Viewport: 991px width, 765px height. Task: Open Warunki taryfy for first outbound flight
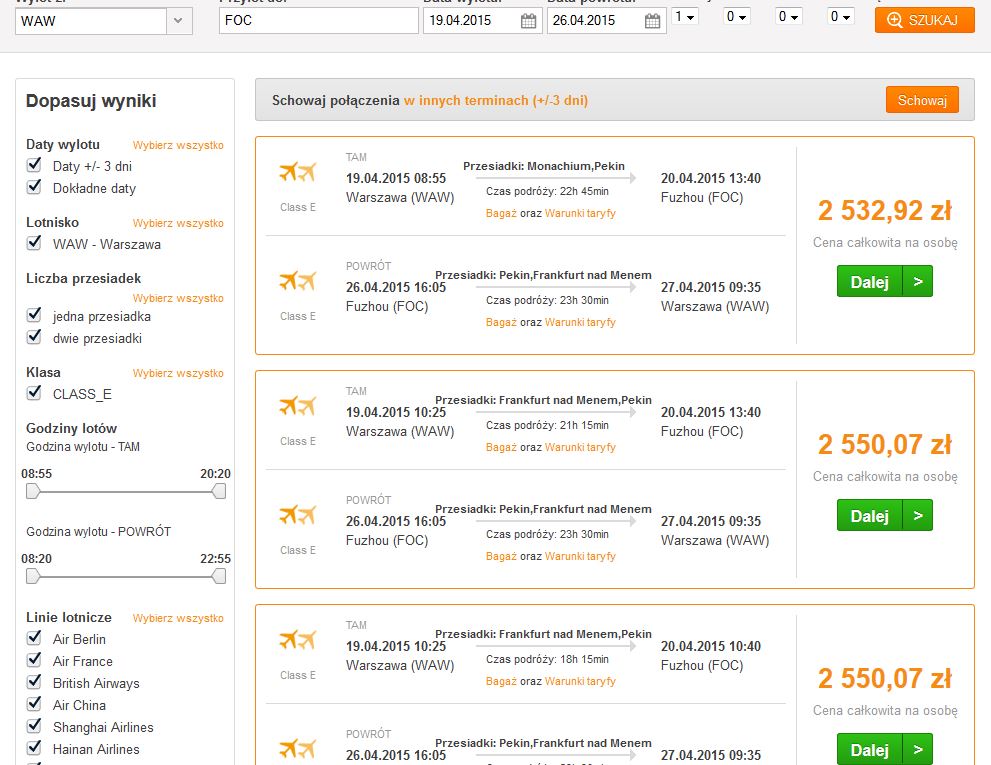click(580, 213)
